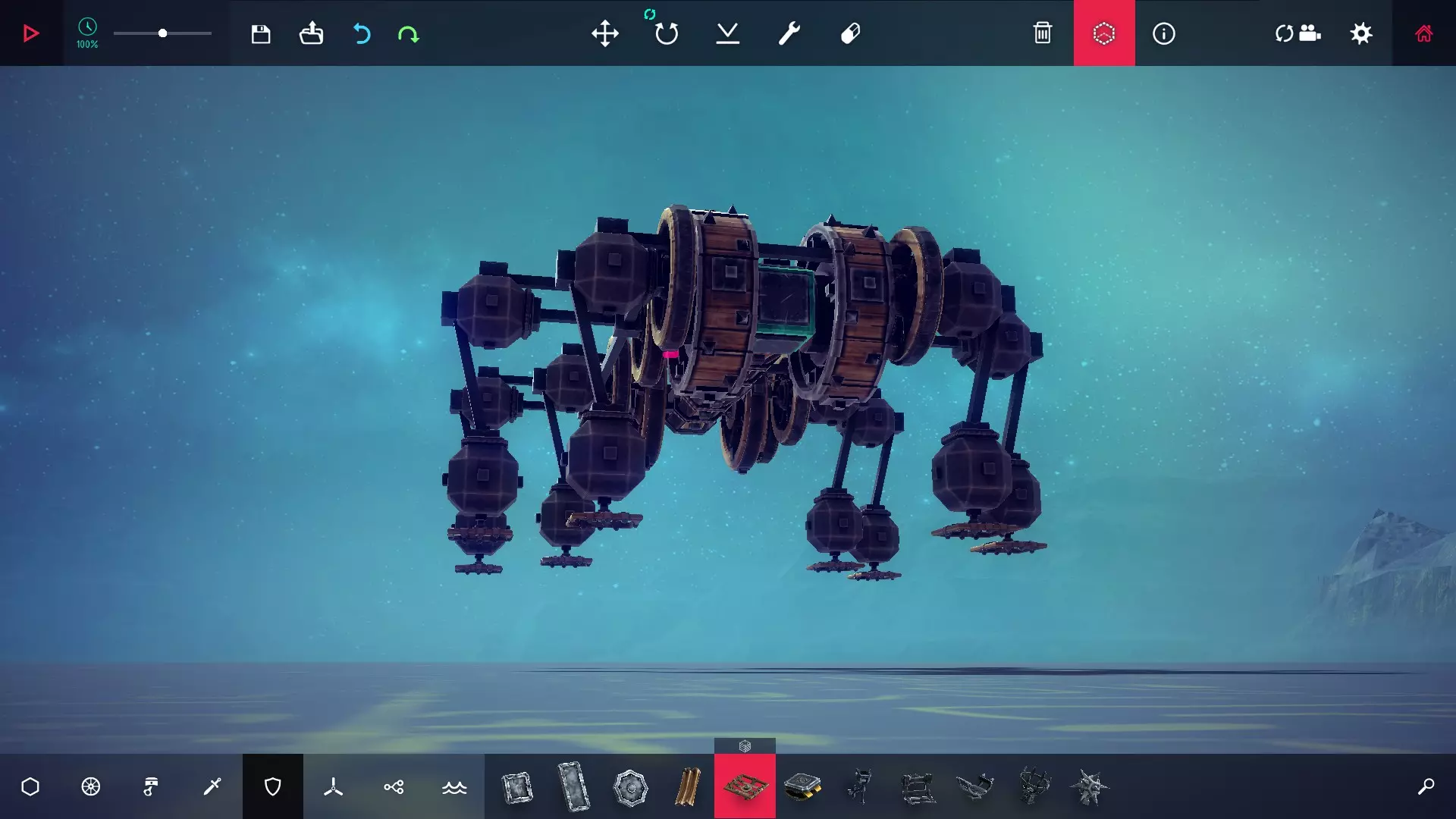Viewport: 1456px width, 819px height.
Task: Open the settings gear menu
Action: click(1361, 33)
